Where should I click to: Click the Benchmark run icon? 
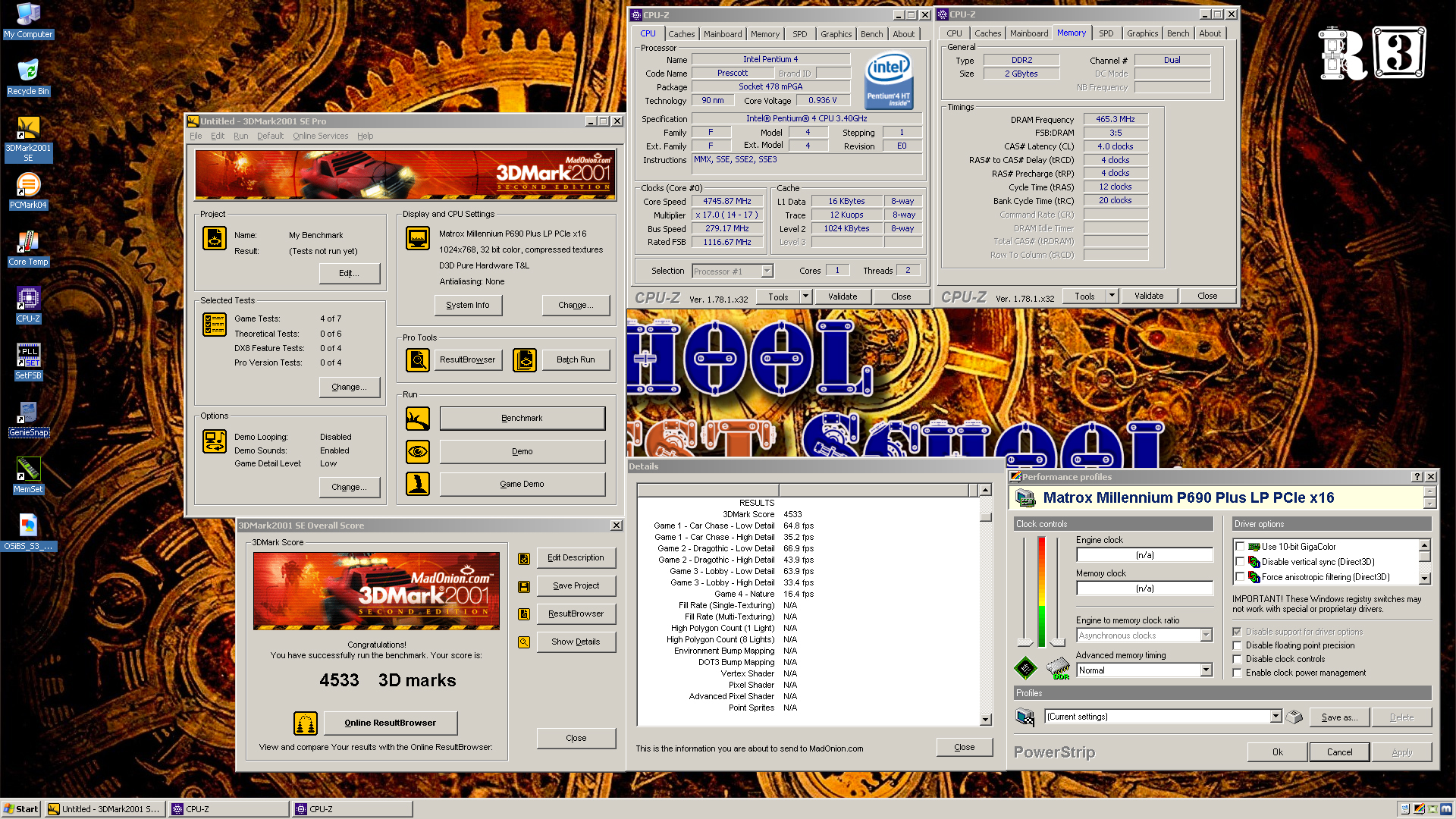pos(418,419)
